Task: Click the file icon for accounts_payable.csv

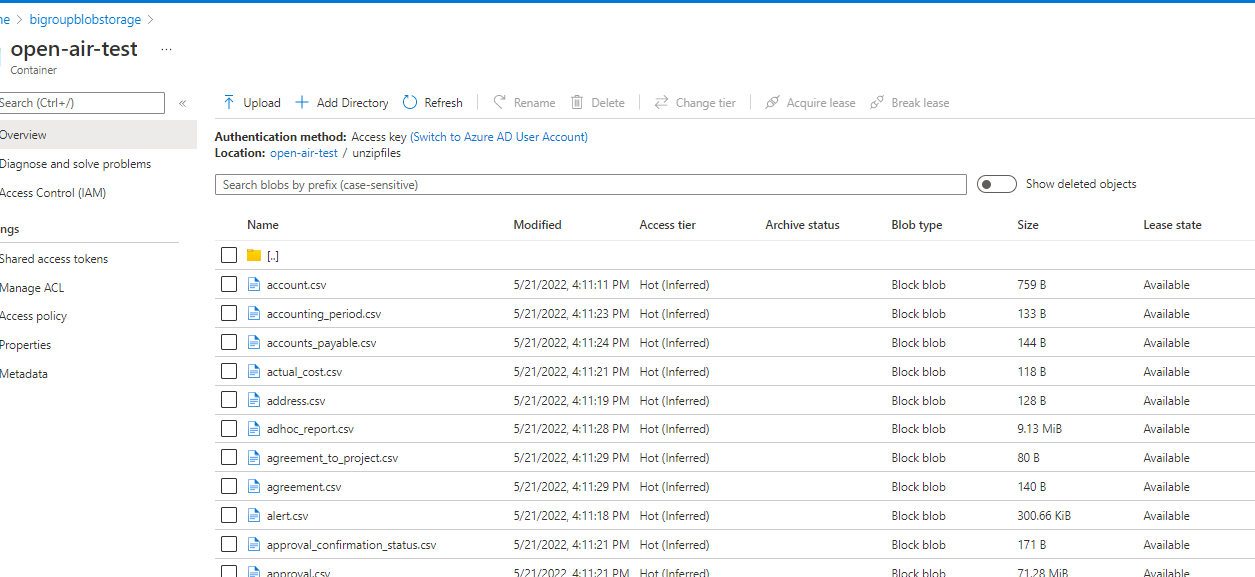Action: [254, 343]
